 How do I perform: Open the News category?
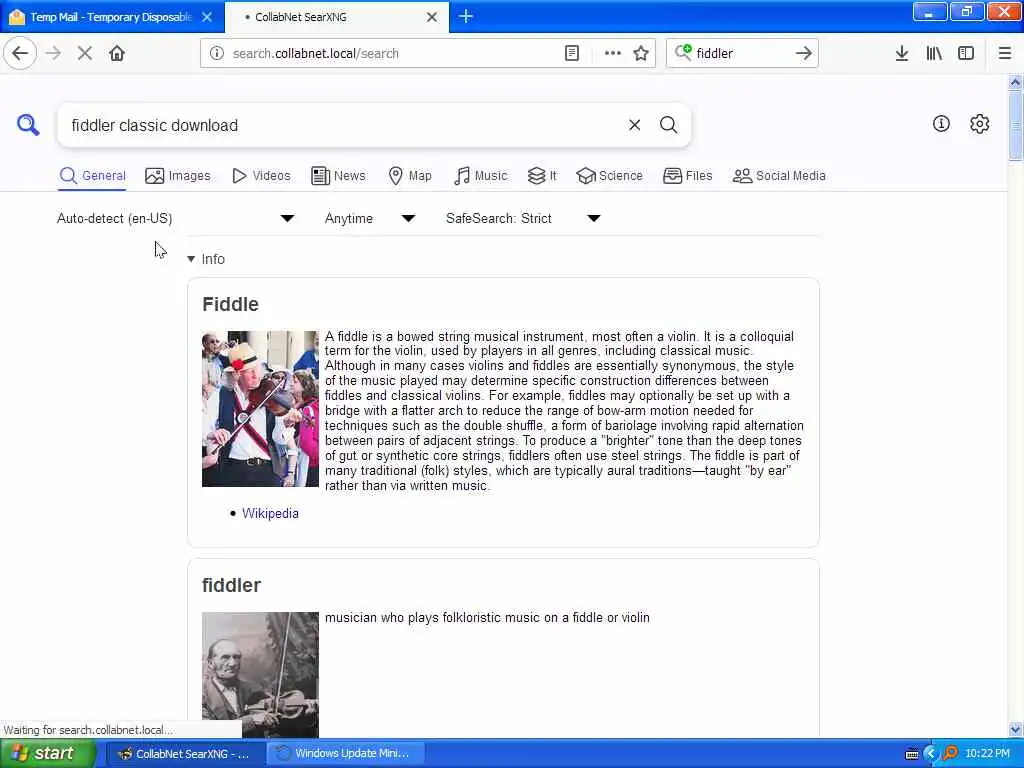coord(338,176)
